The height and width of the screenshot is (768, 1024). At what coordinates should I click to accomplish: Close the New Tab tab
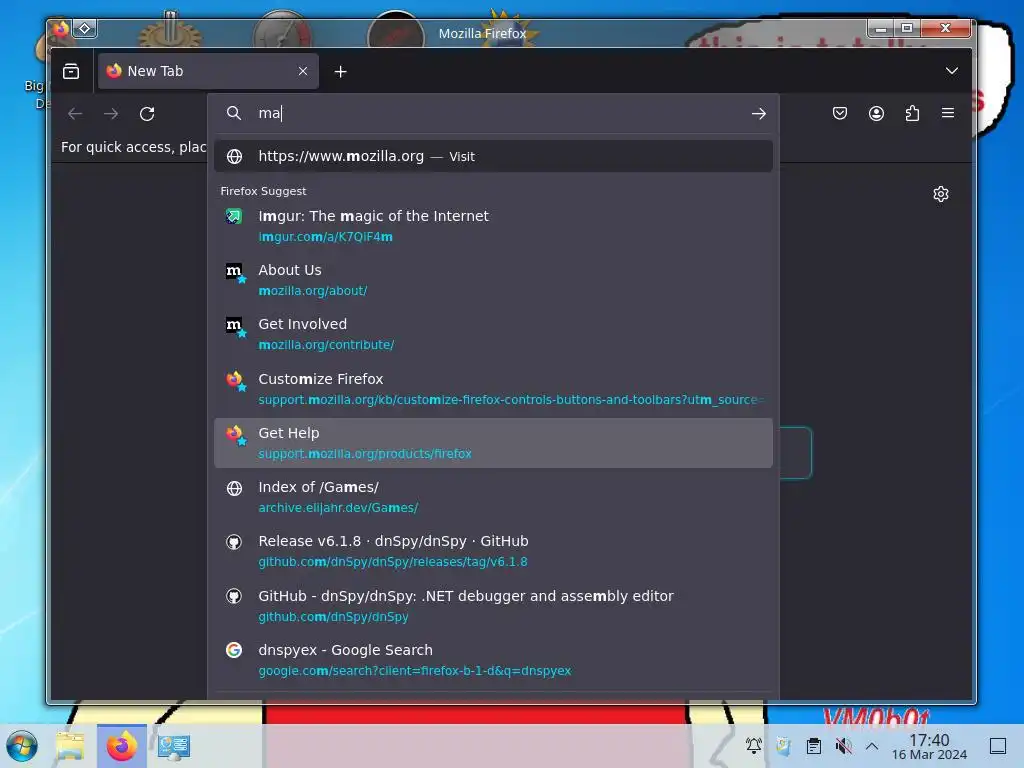[302, 71]
